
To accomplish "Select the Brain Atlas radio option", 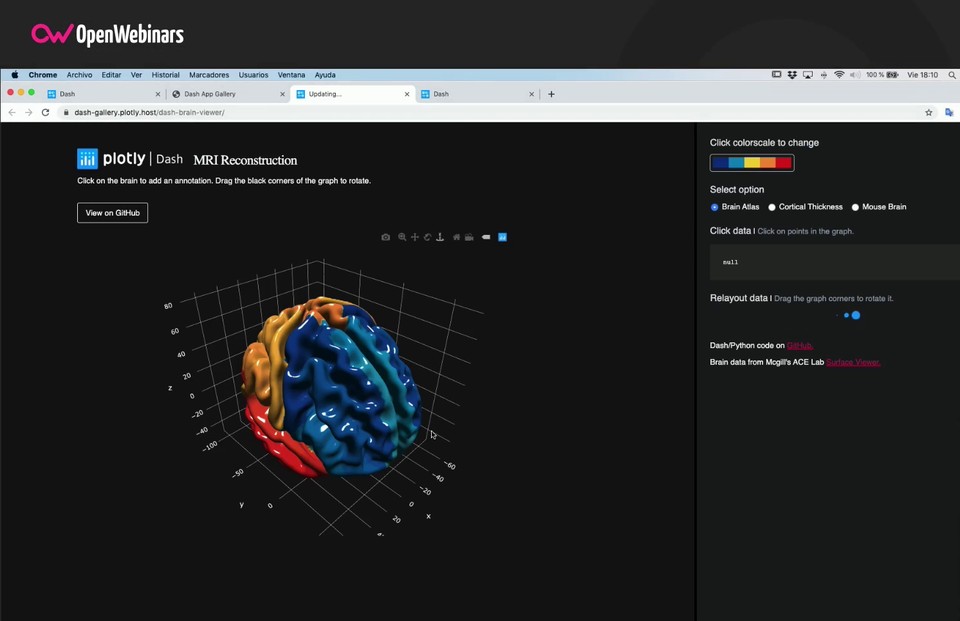I will (714, 207).
